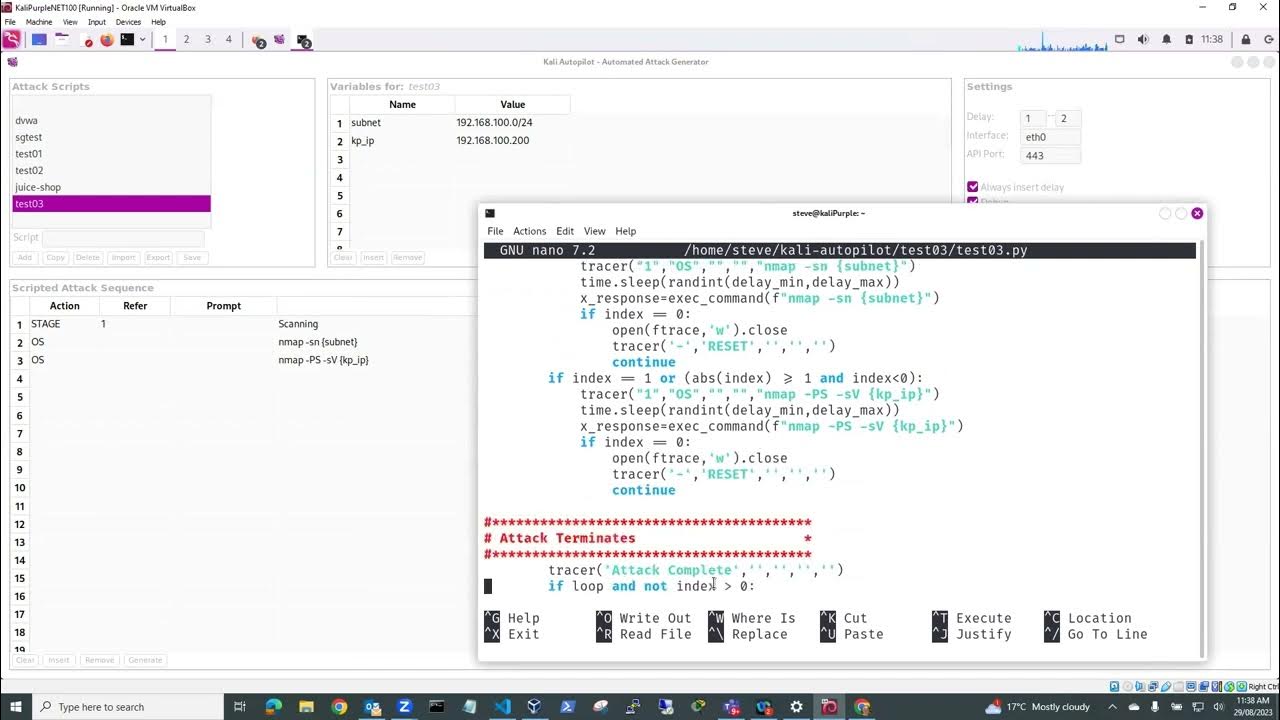
Task: Click the API Port 443 field
Action: [1051, 156]
